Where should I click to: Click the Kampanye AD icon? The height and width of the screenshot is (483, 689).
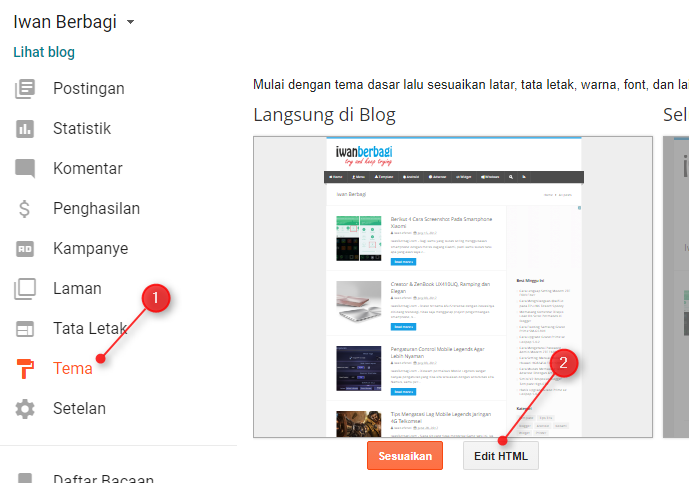tap(25, 249)
